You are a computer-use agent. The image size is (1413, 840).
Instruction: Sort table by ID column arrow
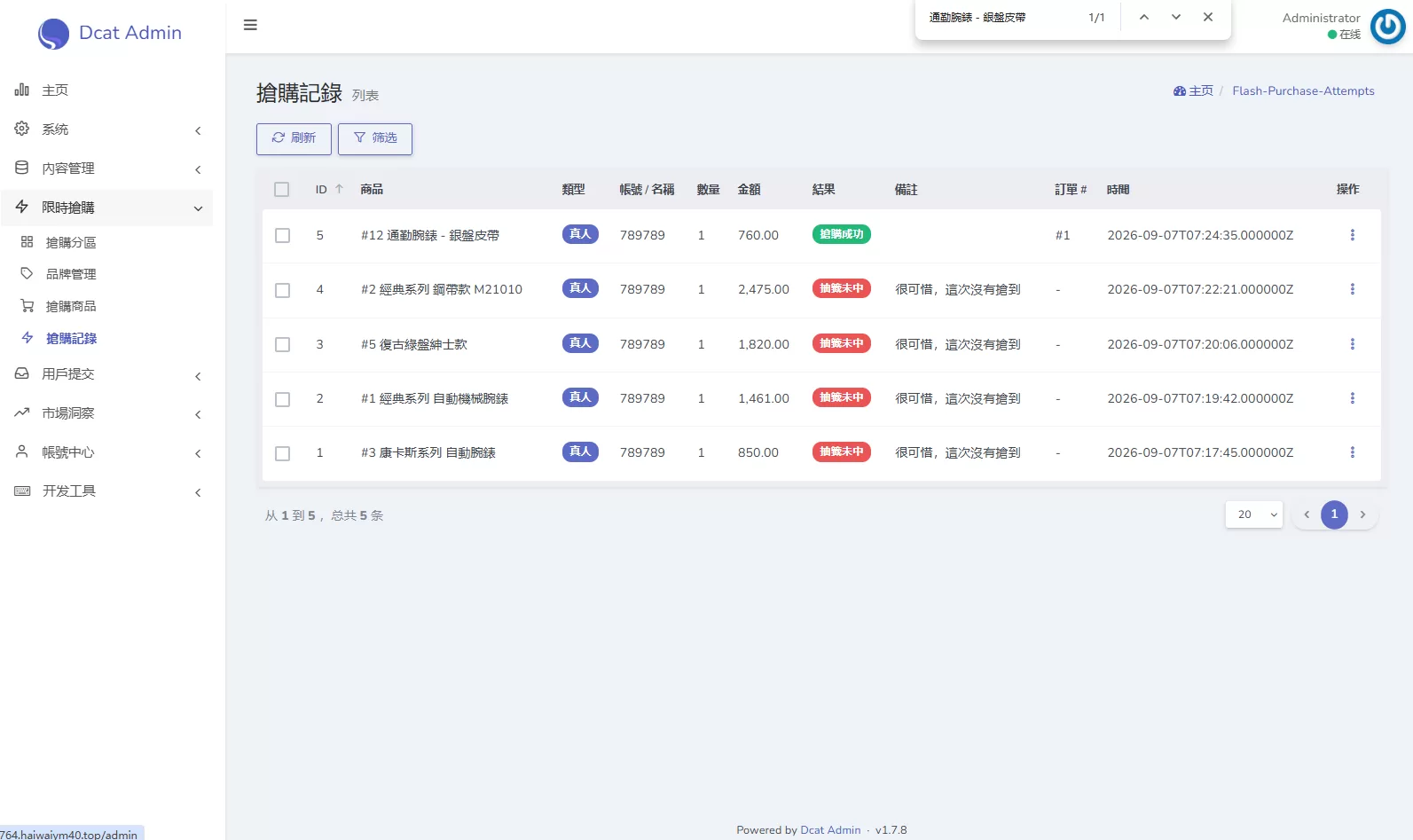tap(339, 189)
